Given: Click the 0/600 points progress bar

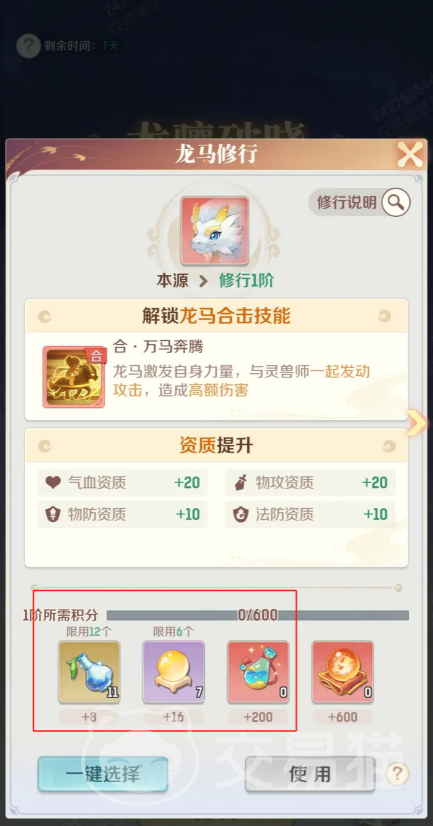Looking at the screenshot, I should tap(258, 615).
